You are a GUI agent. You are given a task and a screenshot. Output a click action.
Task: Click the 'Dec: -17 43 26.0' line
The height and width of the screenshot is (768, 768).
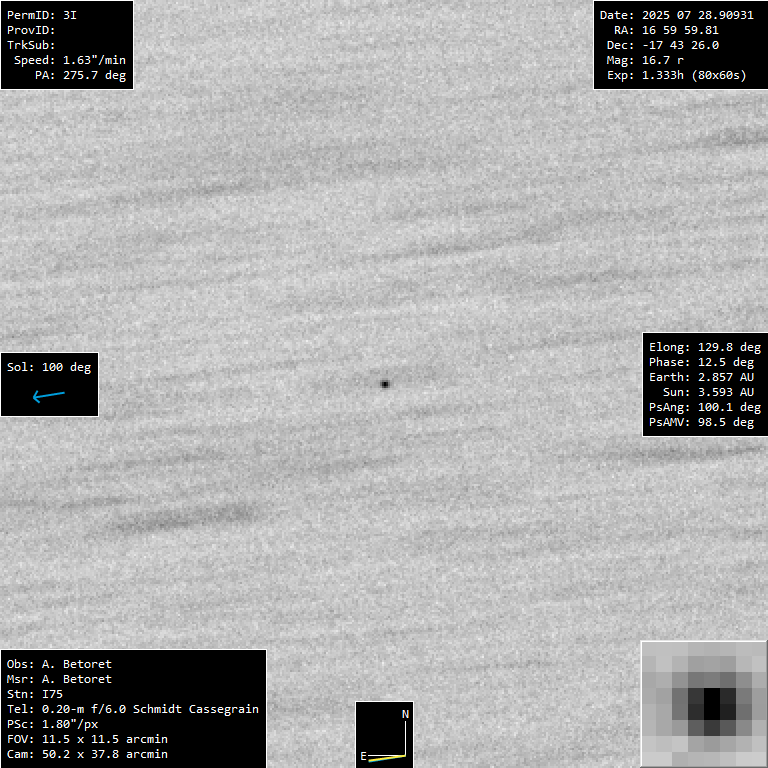tap(663, 46)
